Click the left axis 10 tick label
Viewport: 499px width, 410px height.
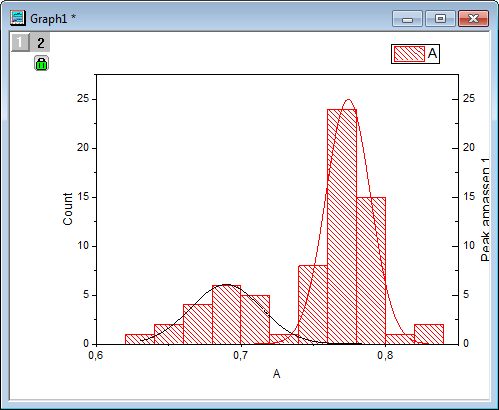tap(83, 246)
